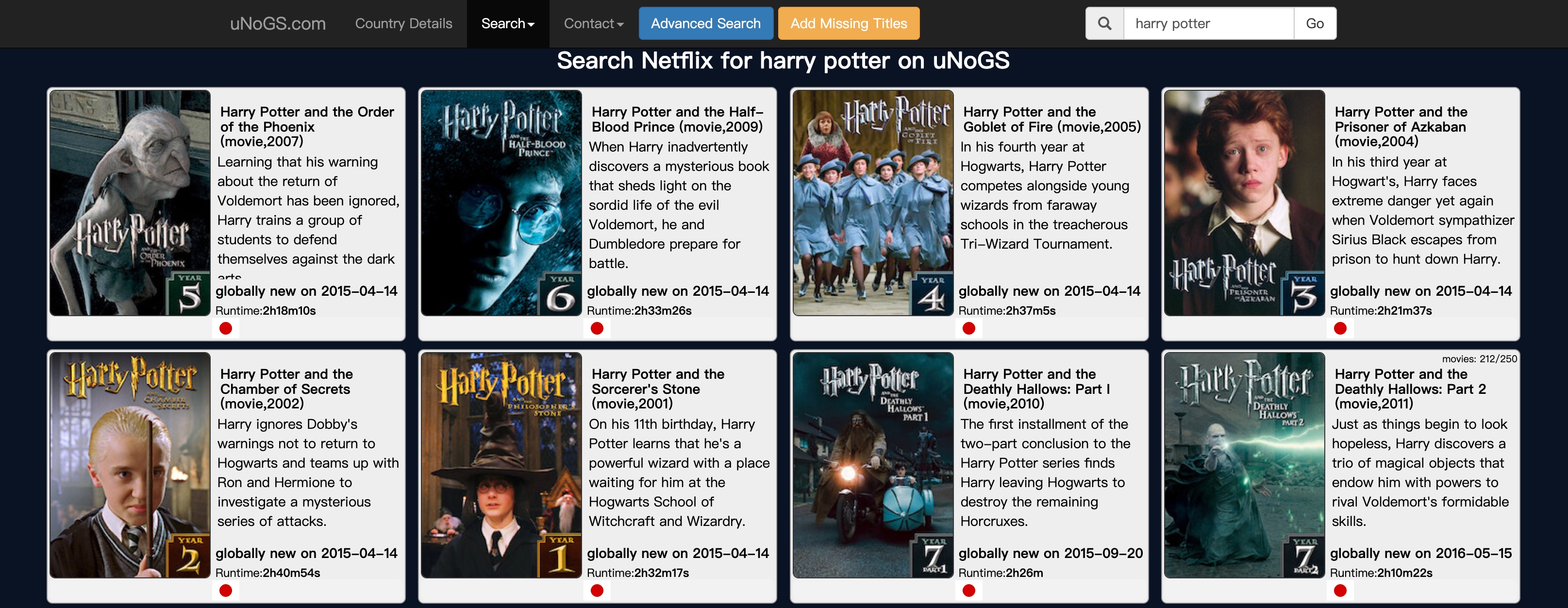Click "globally new on 2015-09-20" text
Screen dimensions: 1568x608
pyautogui.click(x=1051, y=553)
